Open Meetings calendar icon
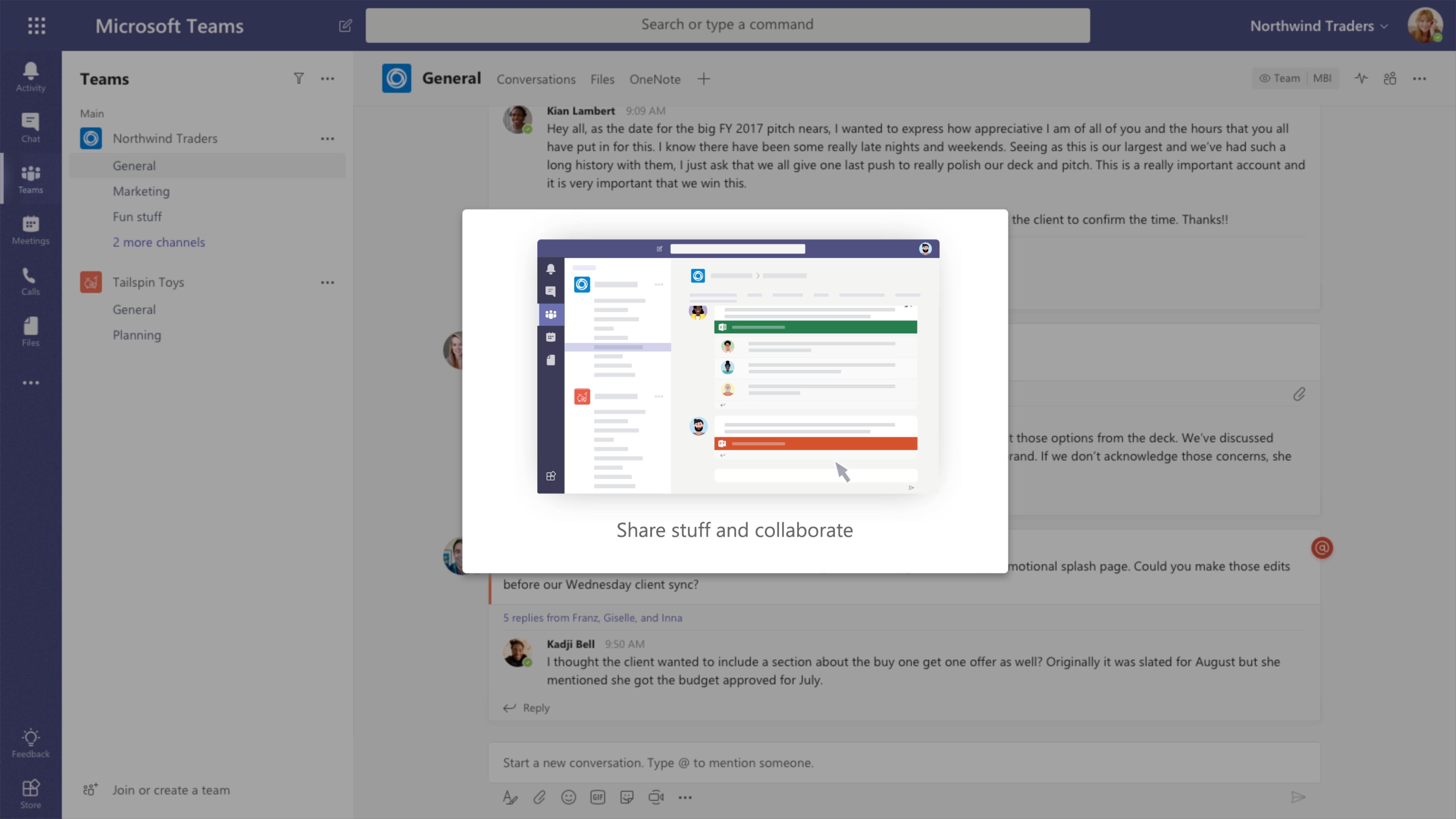 pos(30,229)
